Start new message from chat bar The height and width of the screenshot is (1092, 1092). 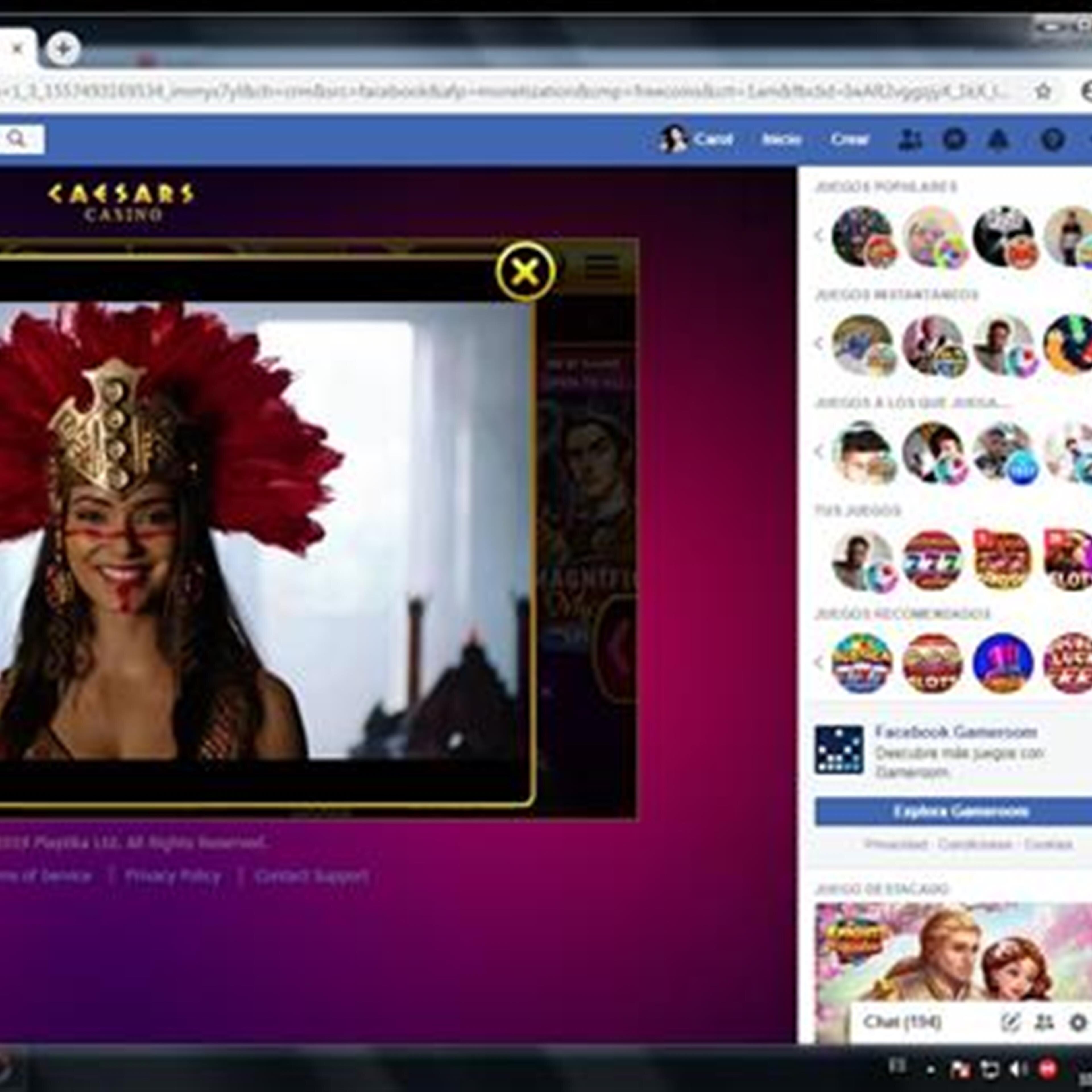(1010, 1022)
